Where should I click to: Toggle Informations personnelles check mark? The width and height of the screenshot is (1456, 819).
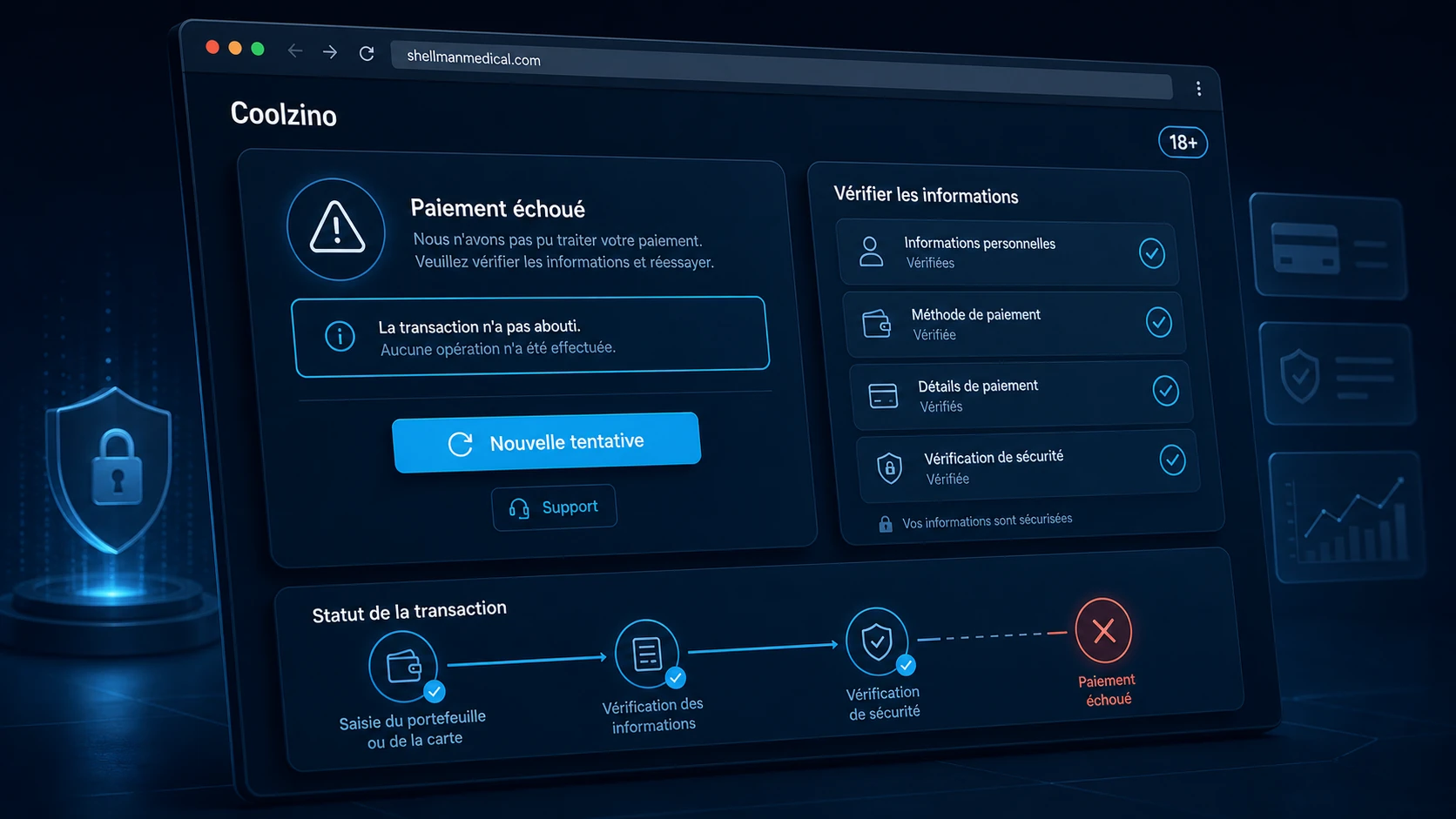point(1152,253)
